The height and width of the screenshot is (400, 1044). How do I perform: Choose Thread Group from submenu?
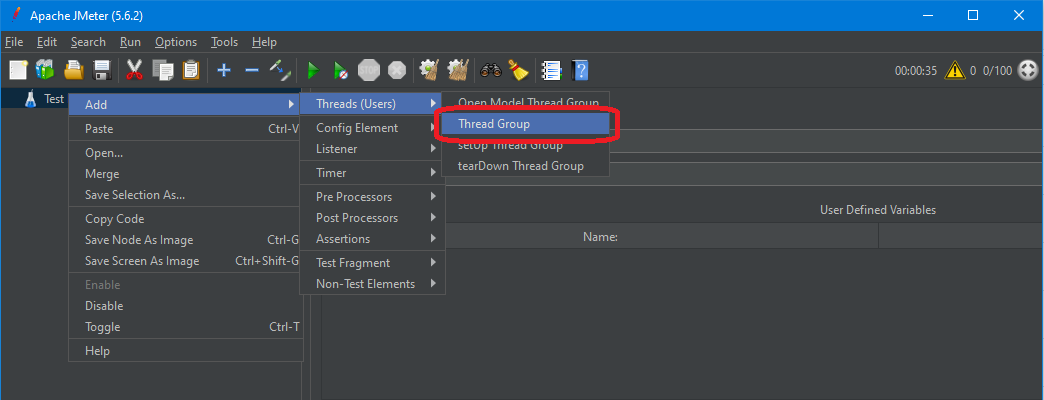[x=525, y=124]
